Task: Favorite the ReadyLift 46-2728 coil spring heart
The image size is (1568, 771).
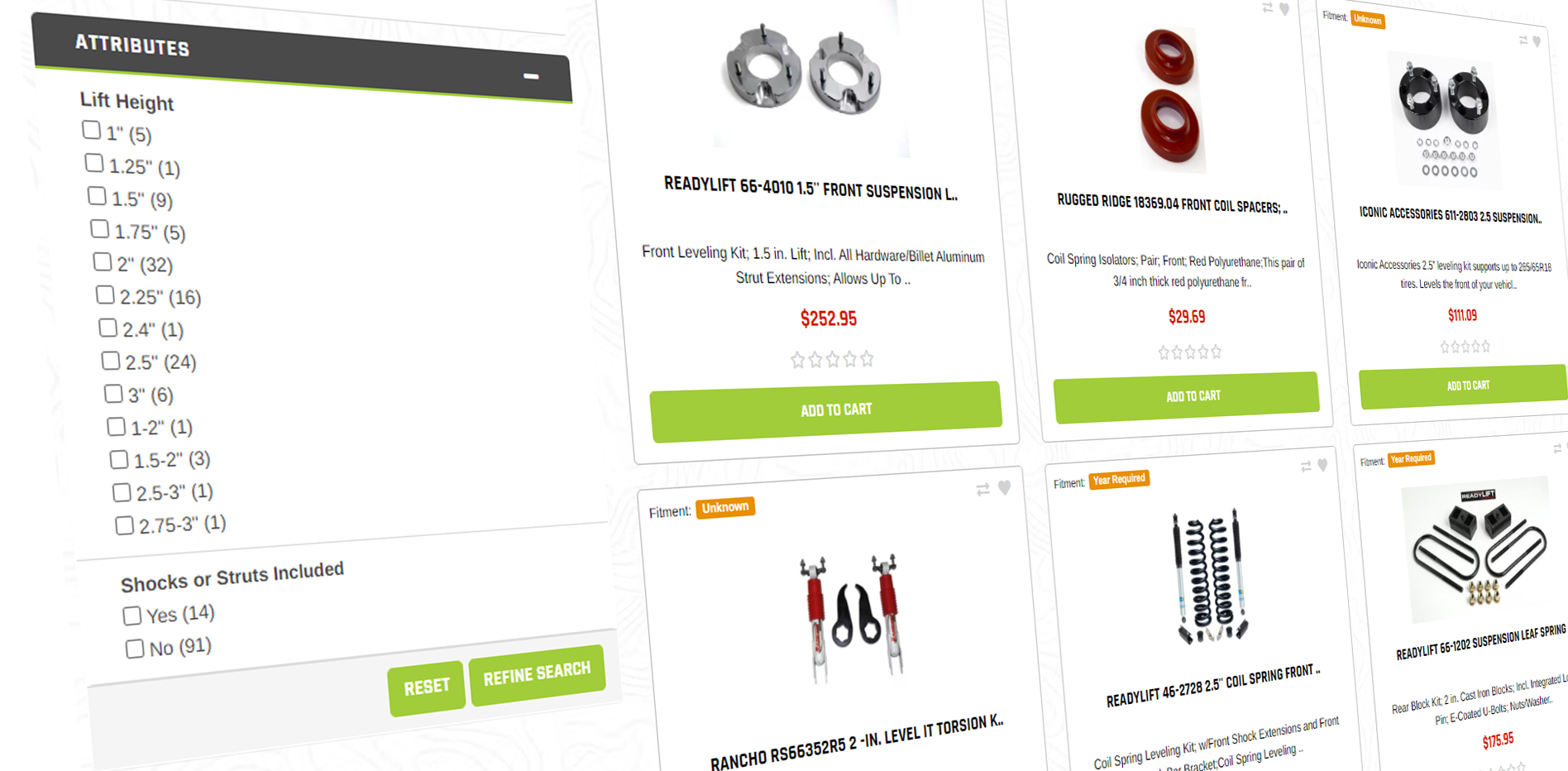Action: click(x=1322, y=465)
